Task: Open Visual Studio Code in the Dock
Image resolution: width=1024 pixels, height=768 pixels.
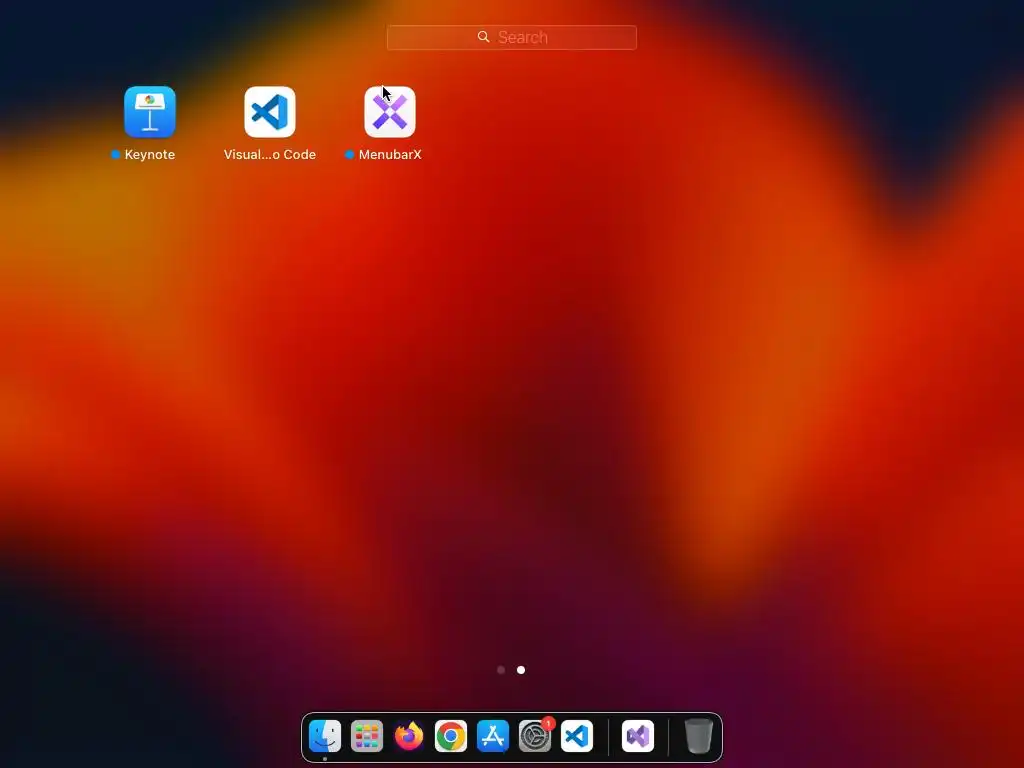Action: (x=577, y=736)
